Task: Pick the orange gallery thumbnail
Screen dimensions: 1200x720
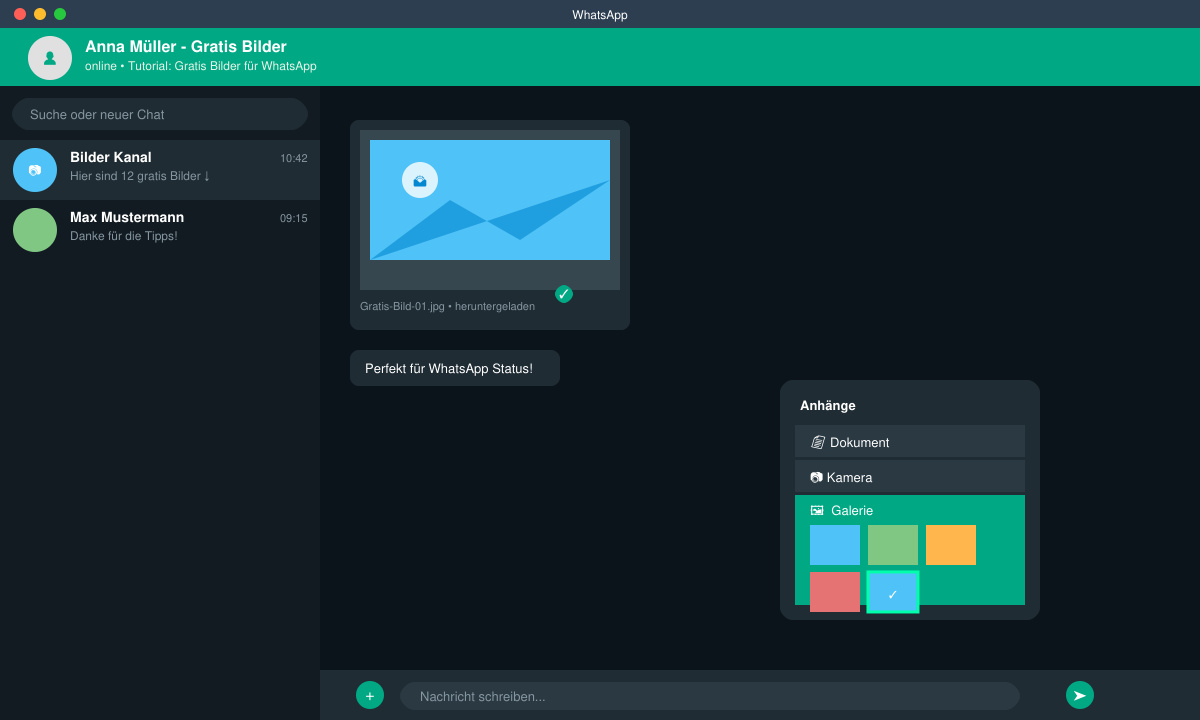Action: 951,545
